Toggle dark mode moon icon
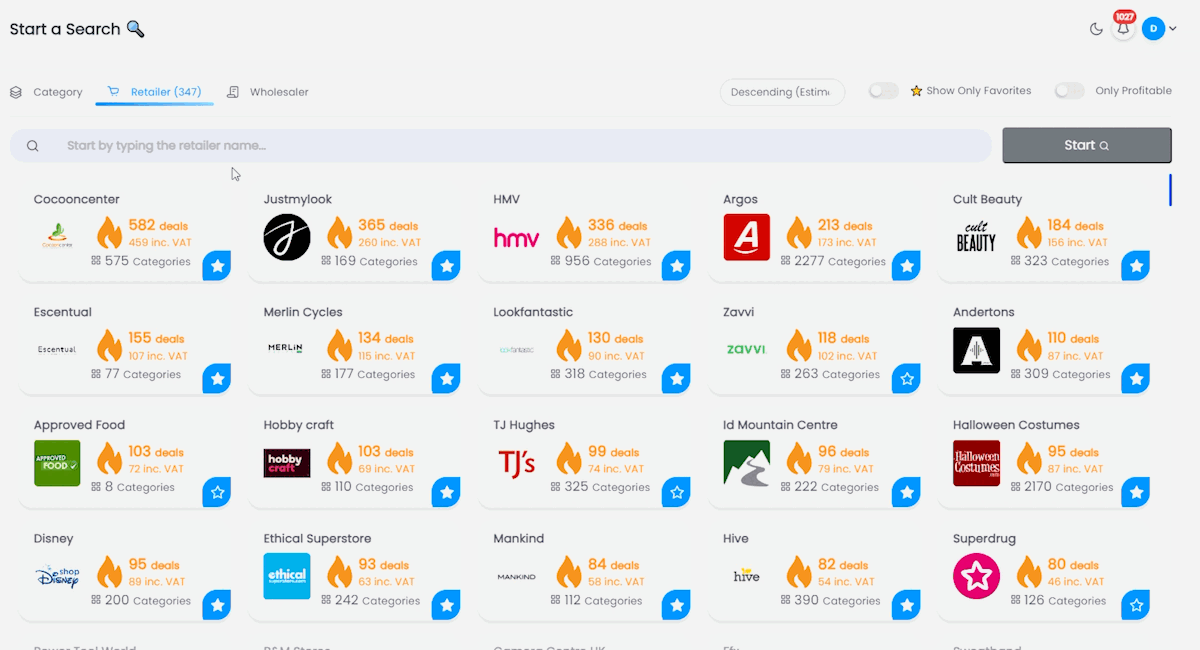Viewport: 1200px width, 650px height. [x=1096, y=29]
